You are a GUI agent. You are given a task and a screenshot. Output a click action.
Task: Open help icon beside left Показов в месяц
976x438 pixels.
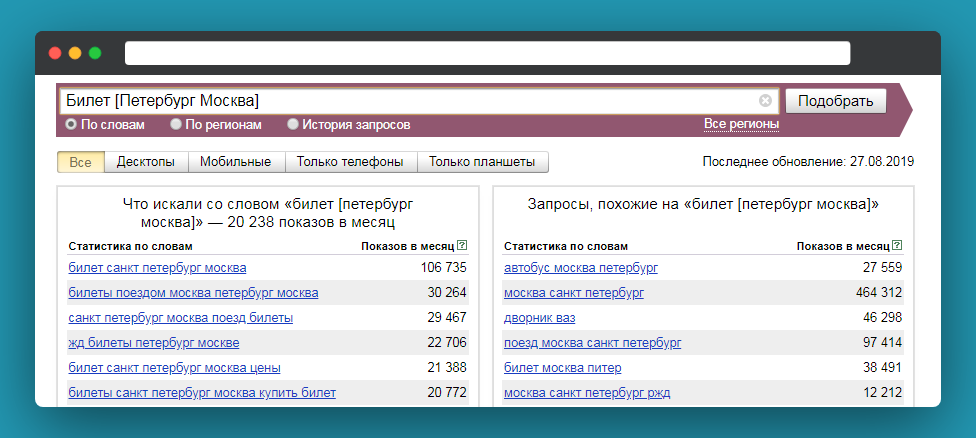[x=461, y=246]
